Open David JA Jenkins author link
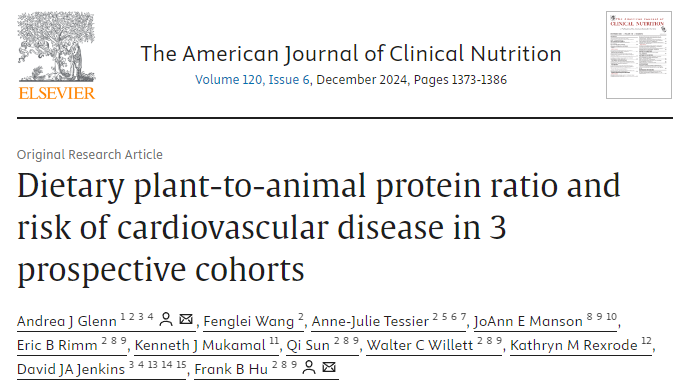Screen dimensions: 683x392 pyautogui.click(x=71, y=369)
